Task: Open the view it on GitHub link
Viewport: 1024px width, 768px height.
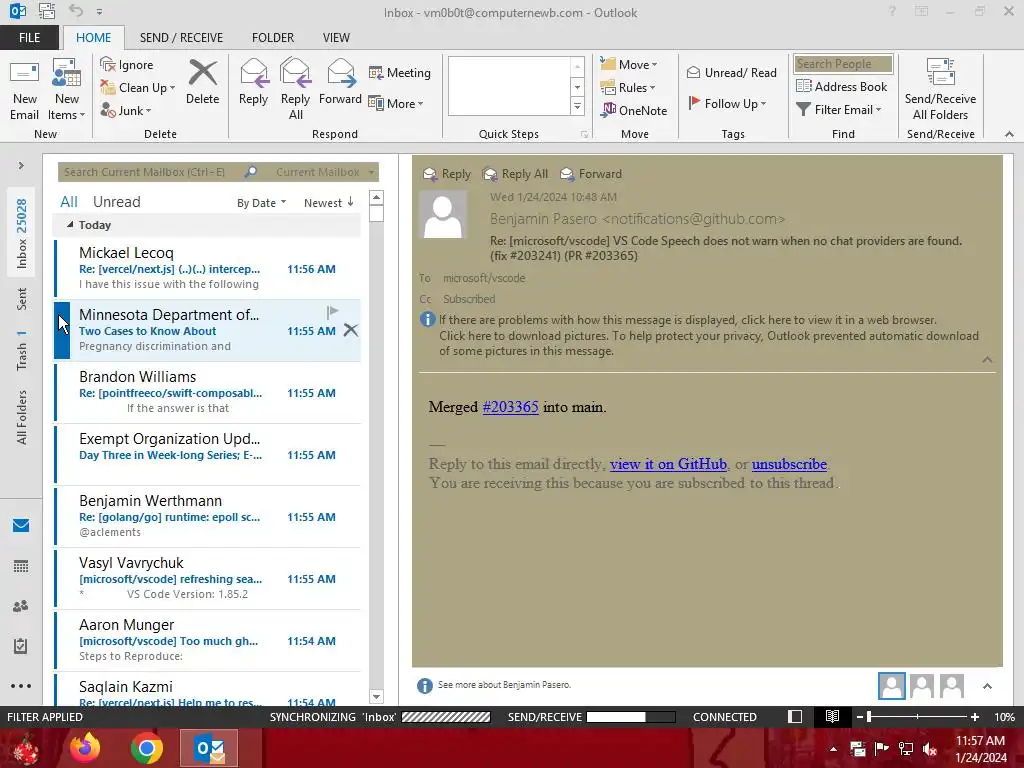Action: click(x=668, y=464)
